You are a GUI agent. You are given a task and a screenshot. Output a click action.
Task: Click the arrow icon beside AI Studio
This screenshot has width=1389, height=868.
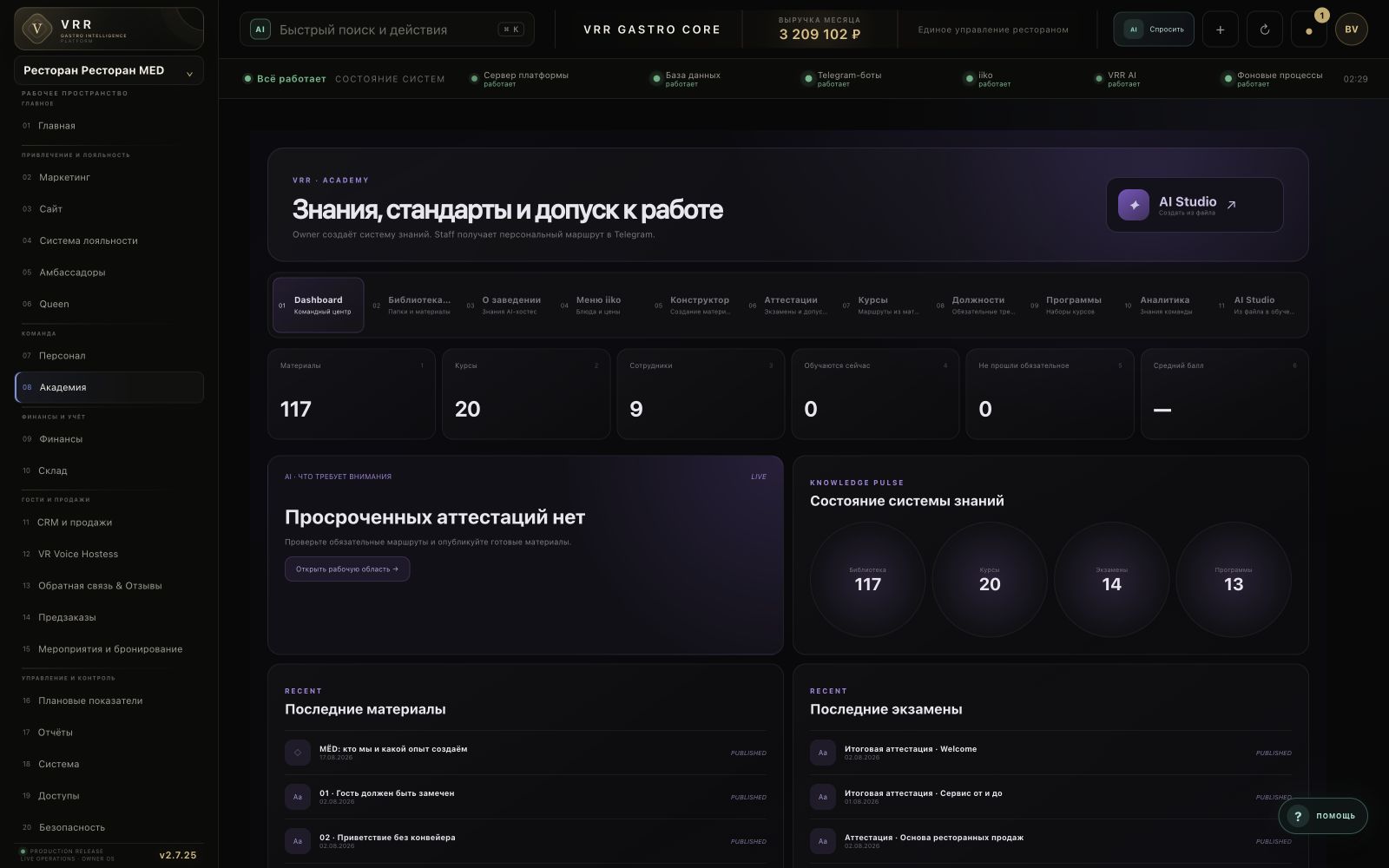pos(1231,205)
